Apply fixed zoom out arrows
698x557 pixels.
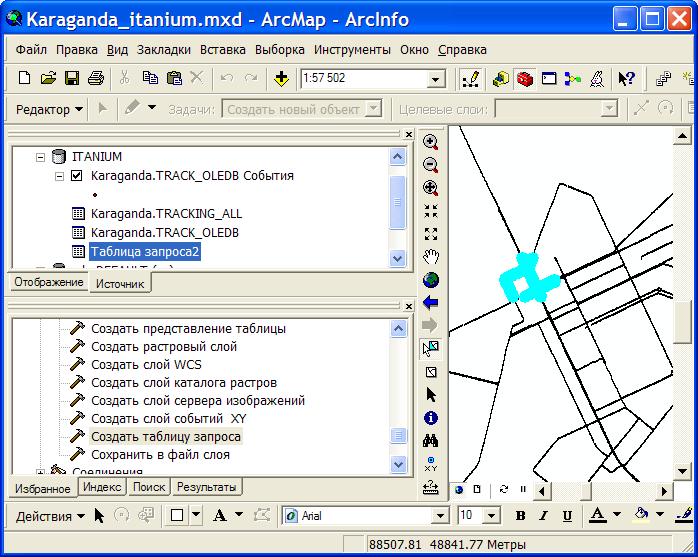(x=430, y=233)
